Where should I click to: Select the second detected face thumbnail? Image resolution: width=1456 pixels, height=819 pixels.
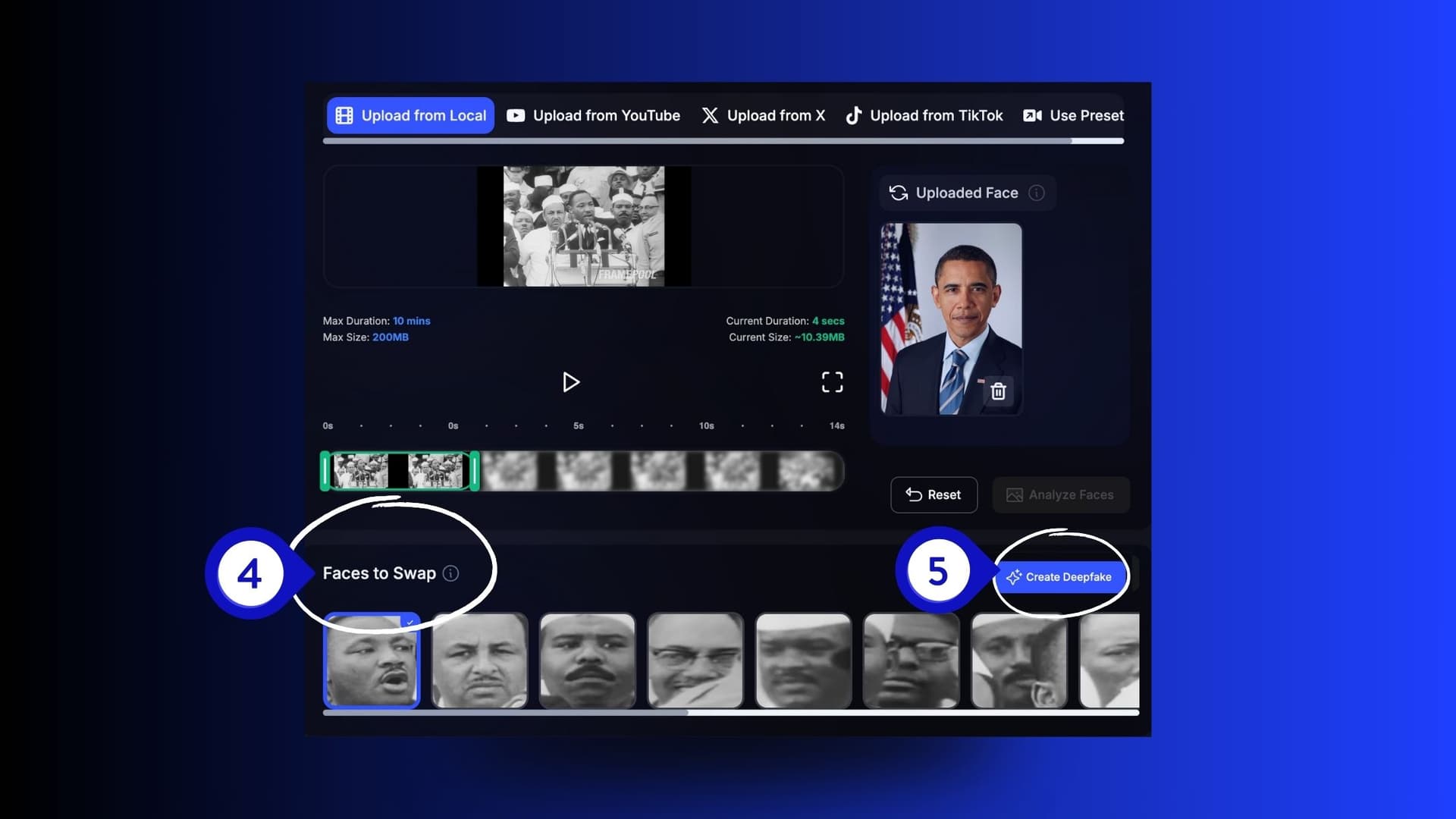479,661
